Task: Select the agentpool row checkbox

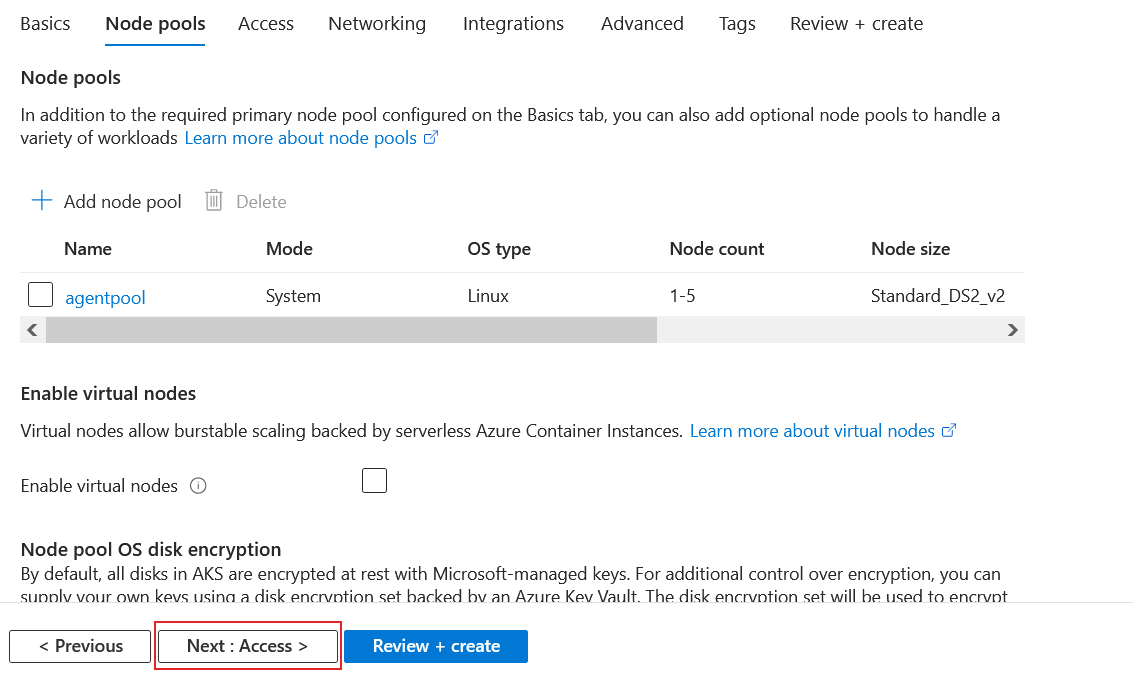Action: click(x=41, y=295)
